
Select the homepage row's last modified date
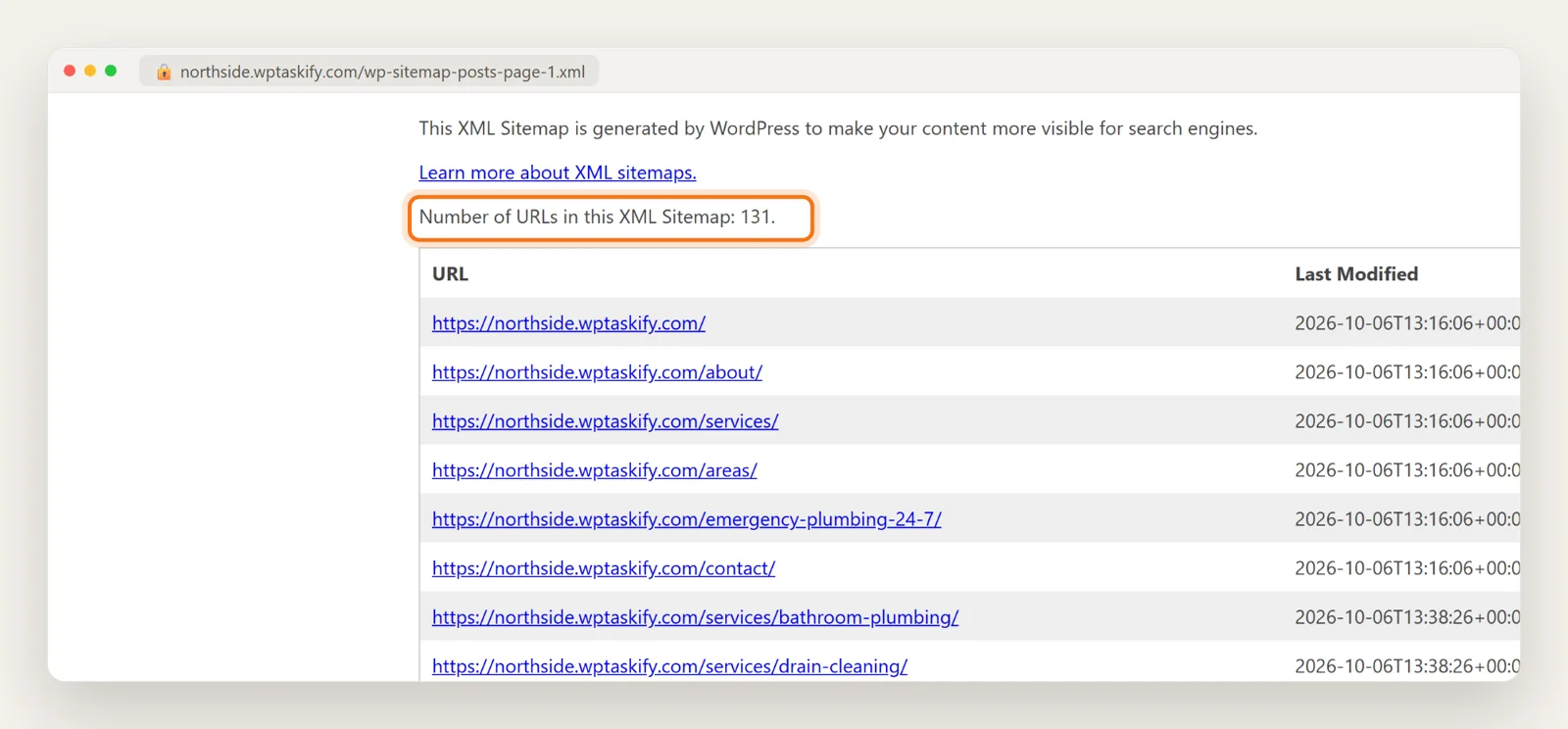1407,323
